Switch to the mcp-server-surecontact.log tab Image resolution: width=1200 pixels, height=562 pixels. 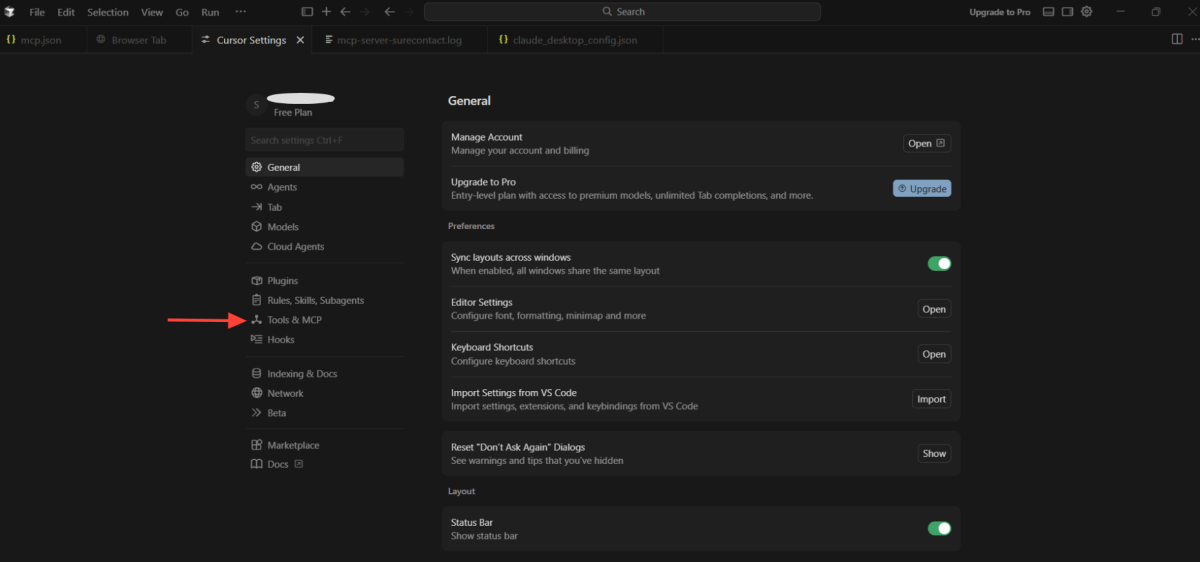tap(398, 40)
